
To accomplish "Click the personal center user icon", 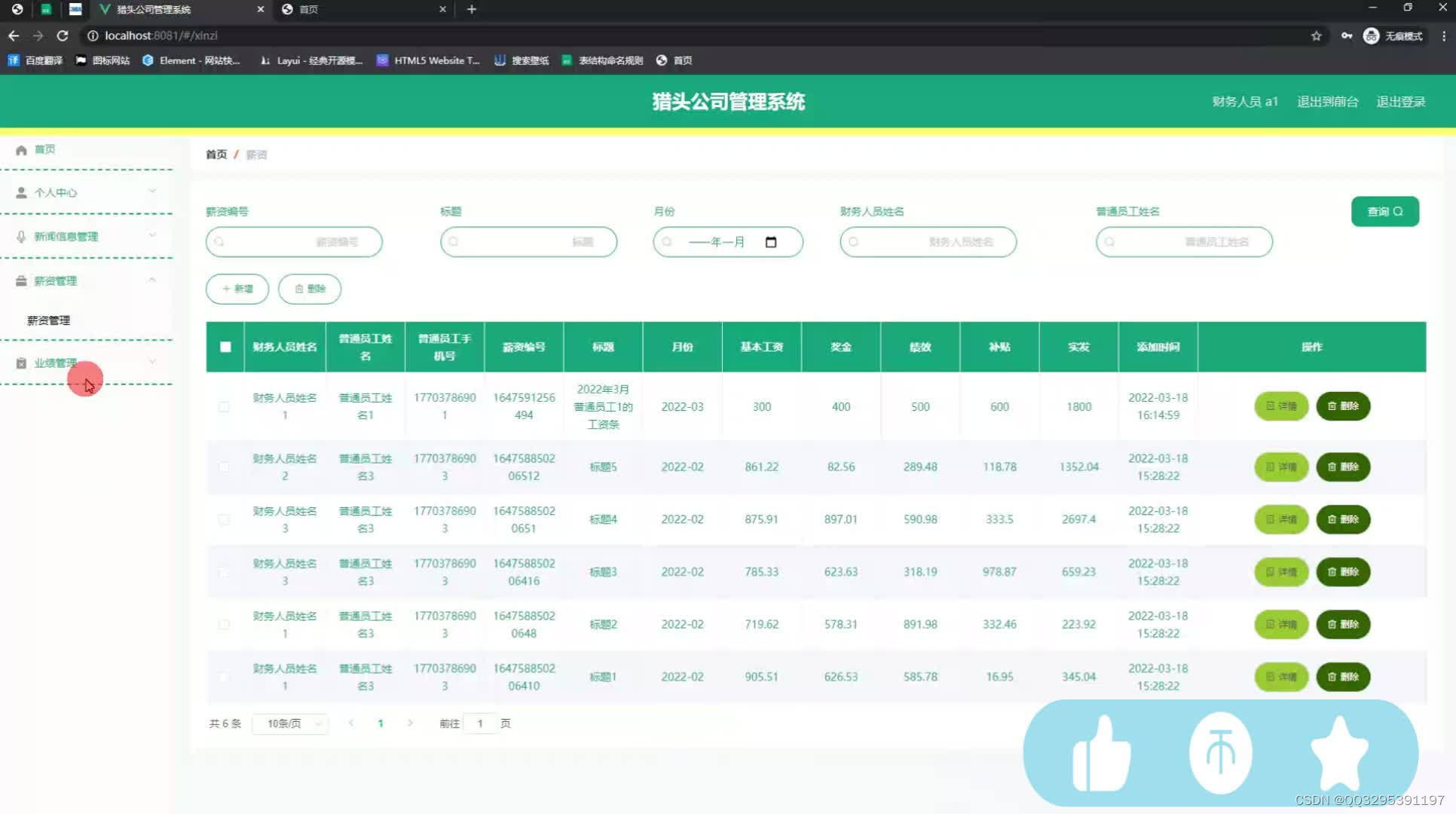I will pos(21,193).
